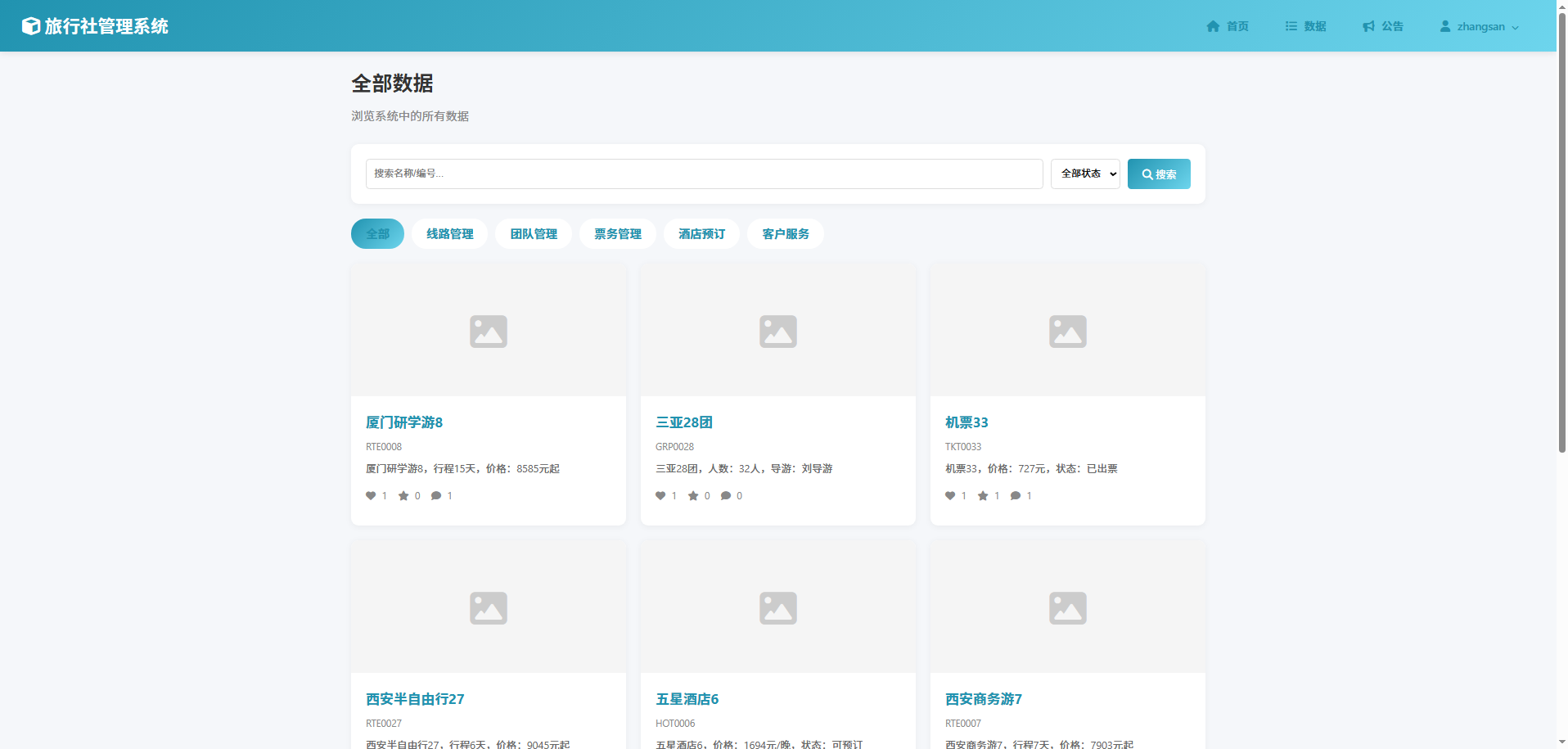Screen dimensions: 1568x749
Task: Click the 搜索 search button
Action: pyautogui.click(x=1159, y=174)
